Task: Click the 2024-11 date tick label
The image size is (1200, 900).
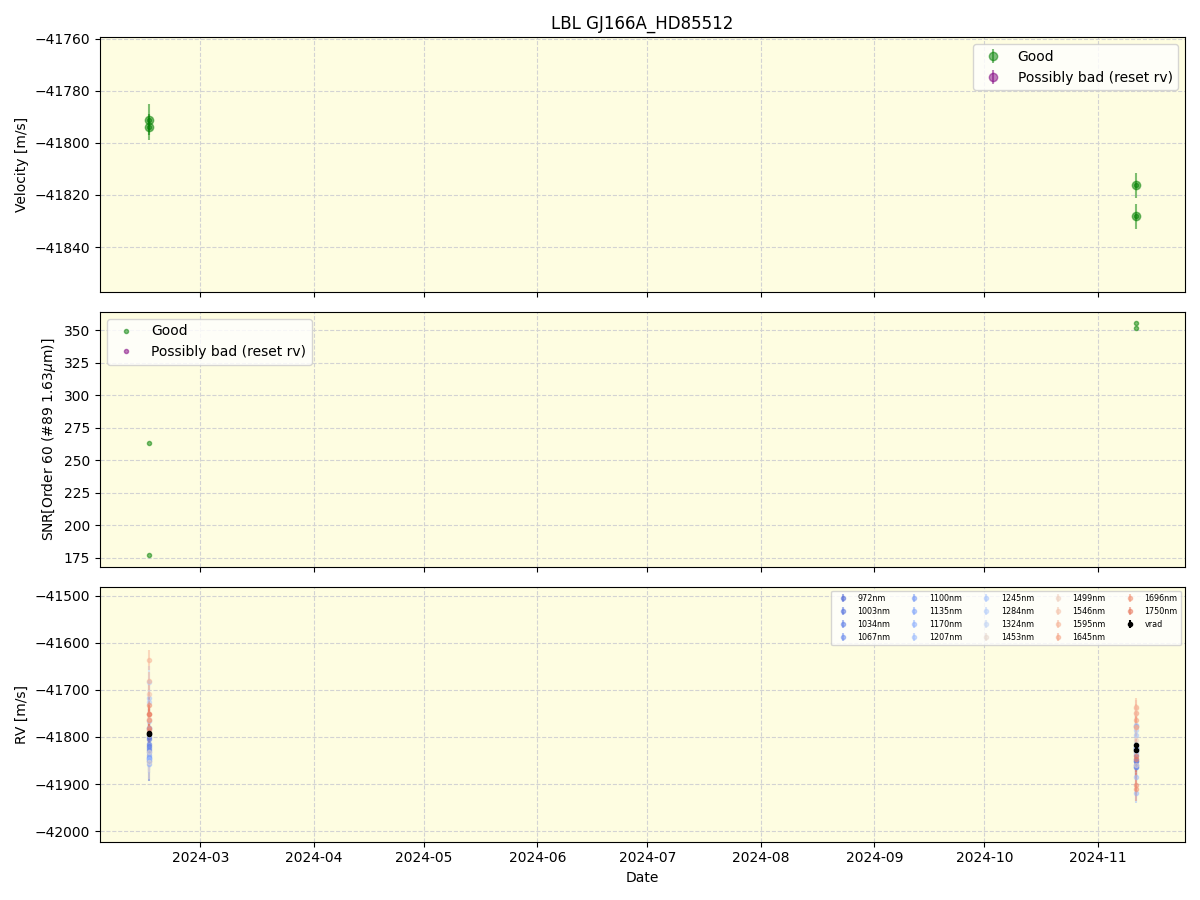Action: [1098, 858]
